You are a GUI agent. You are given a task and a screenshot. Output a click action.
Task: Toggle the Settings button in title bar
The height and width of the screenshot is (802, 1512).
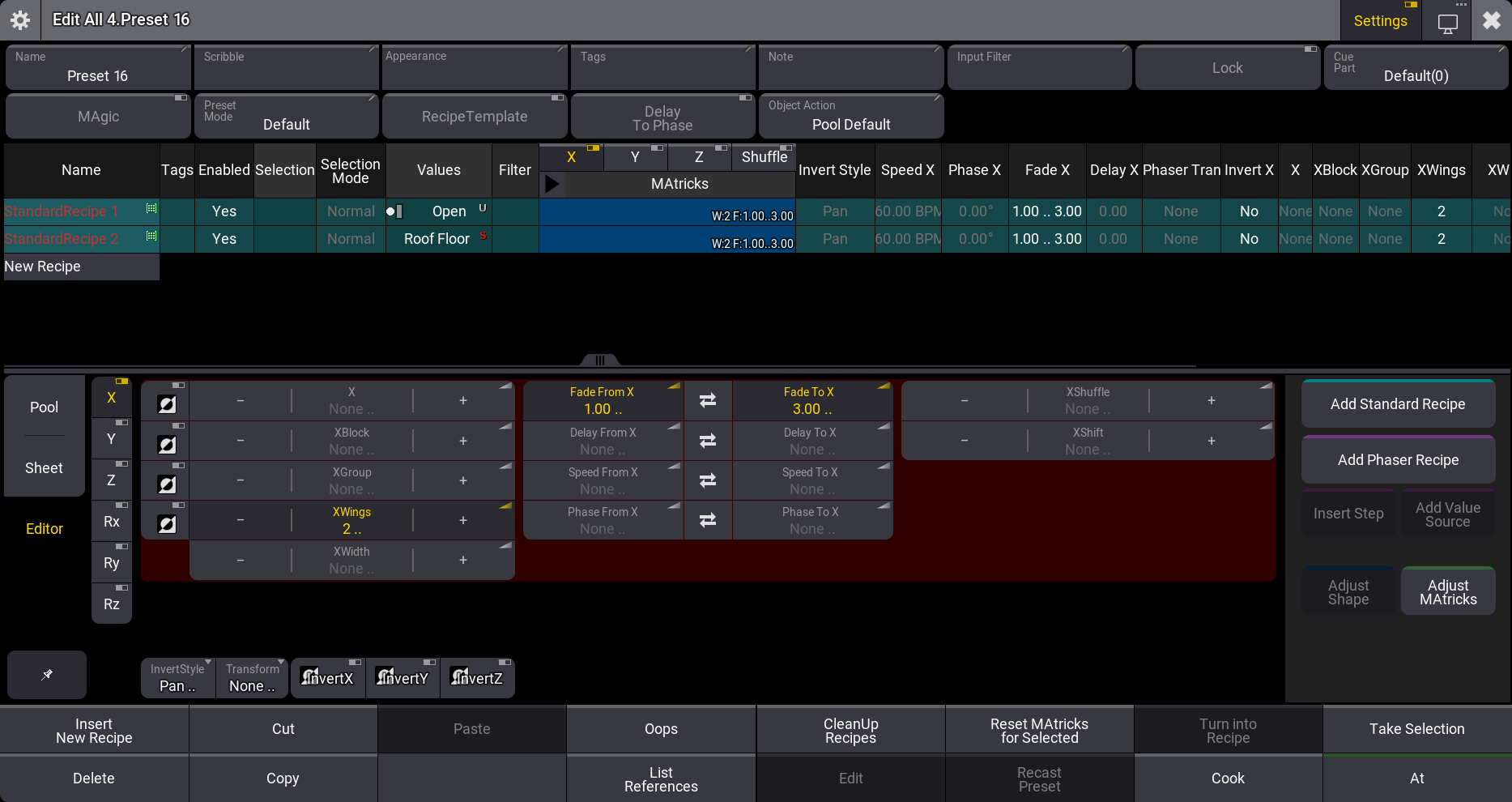[x=1380, y=20]
